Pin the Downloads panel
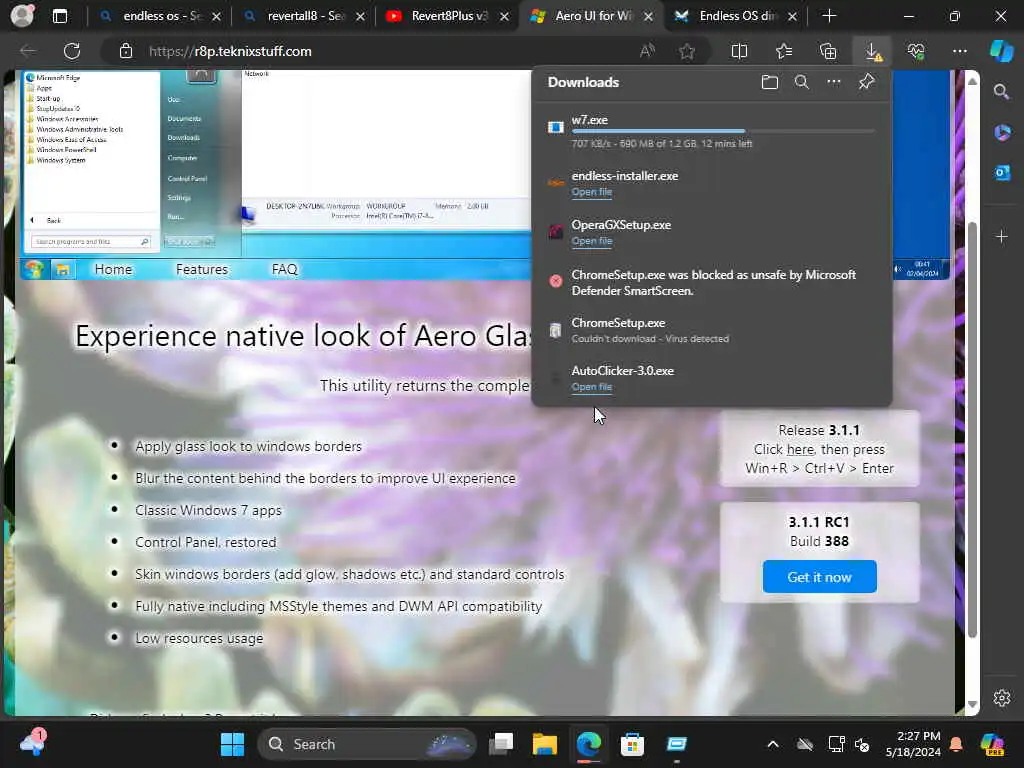1024x768 pixels. pos(866,82)
